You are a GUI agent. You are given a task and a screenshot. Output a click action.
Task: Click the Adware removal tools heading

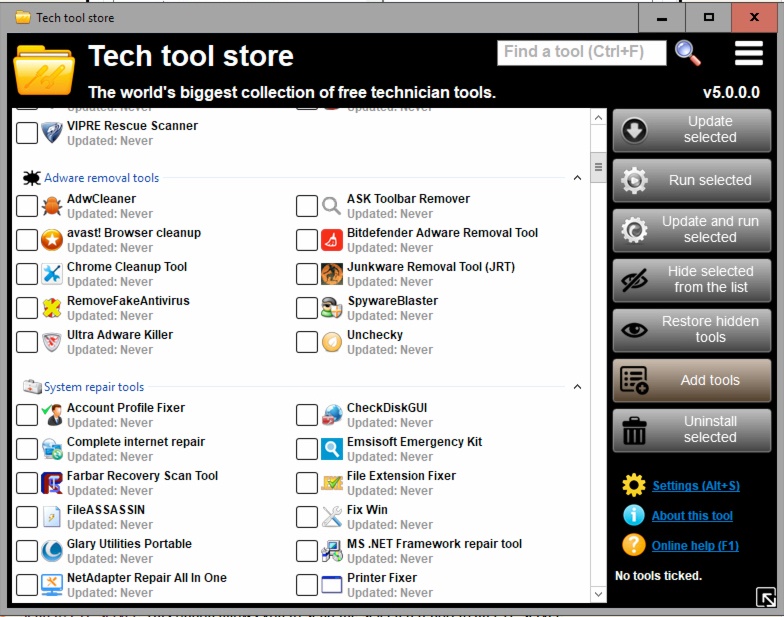[x=102, y=178]
